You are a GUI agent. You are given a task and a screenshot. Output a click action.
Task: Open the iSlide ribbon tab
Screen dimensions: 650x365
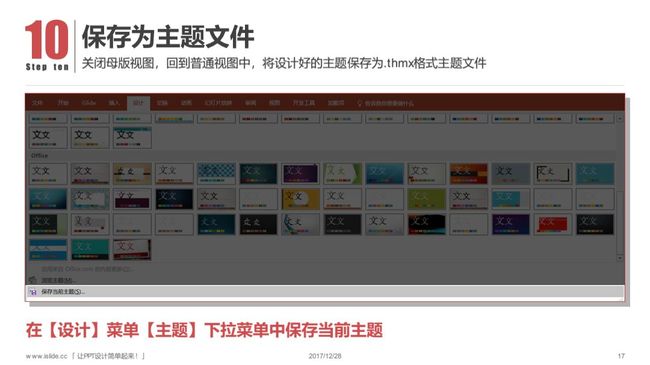(89, 102)
